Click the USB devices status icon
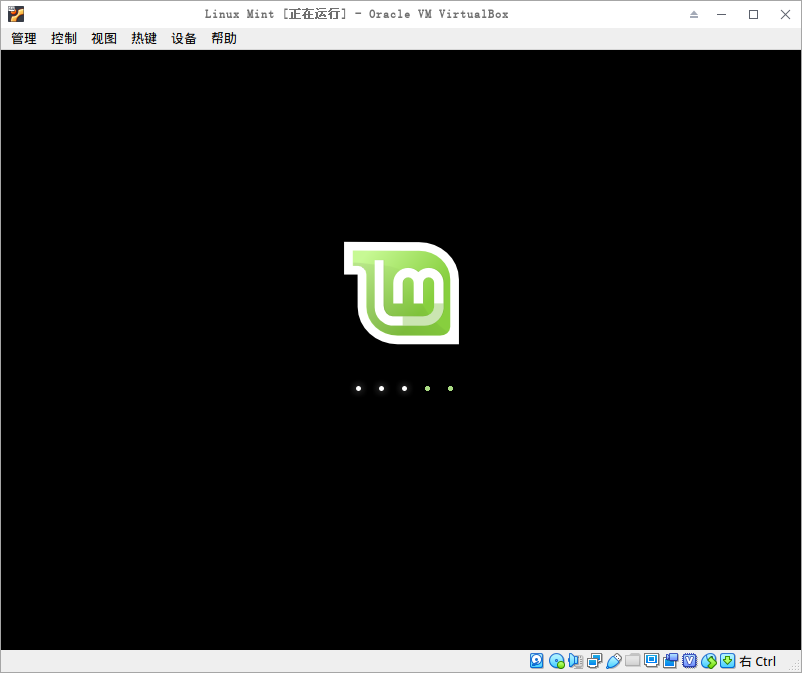802x673 pixels. pyautogui.click(x=614, y=661)
